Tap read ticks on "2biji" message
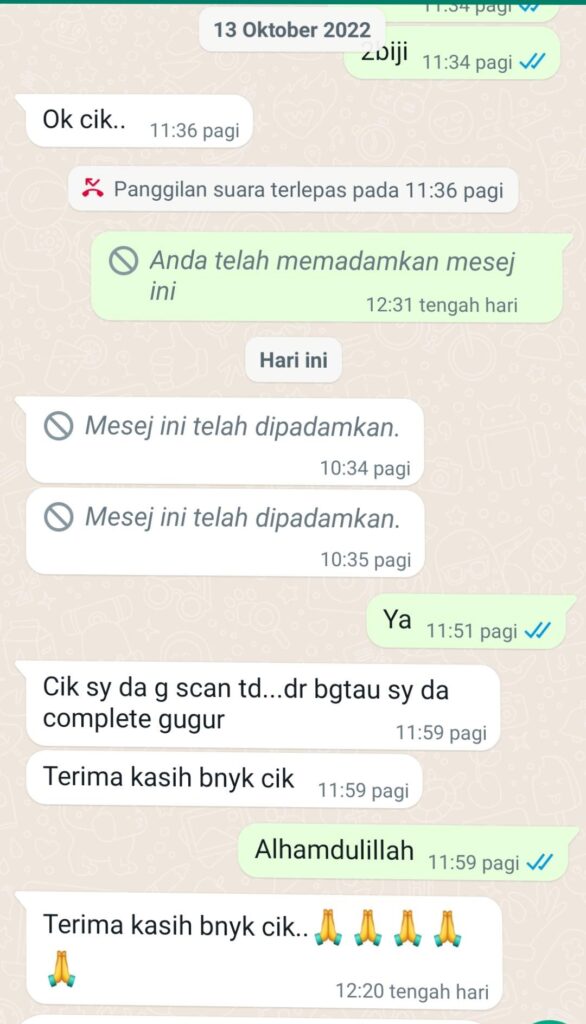The width and height of the screenshot is (586, 1024). 533,63
